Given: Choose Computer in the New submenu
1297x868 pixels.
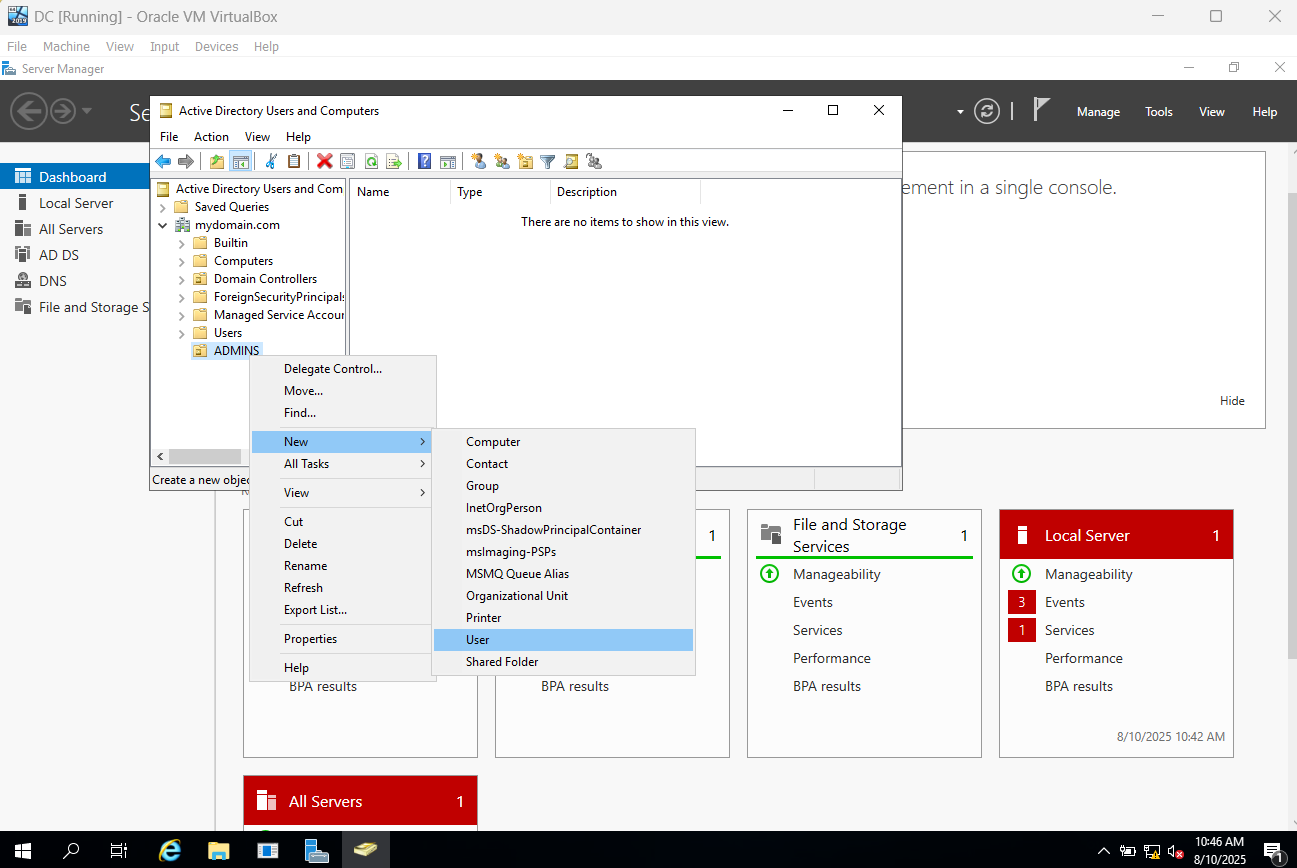Looking at the screenshot, I should coord(564,442).
